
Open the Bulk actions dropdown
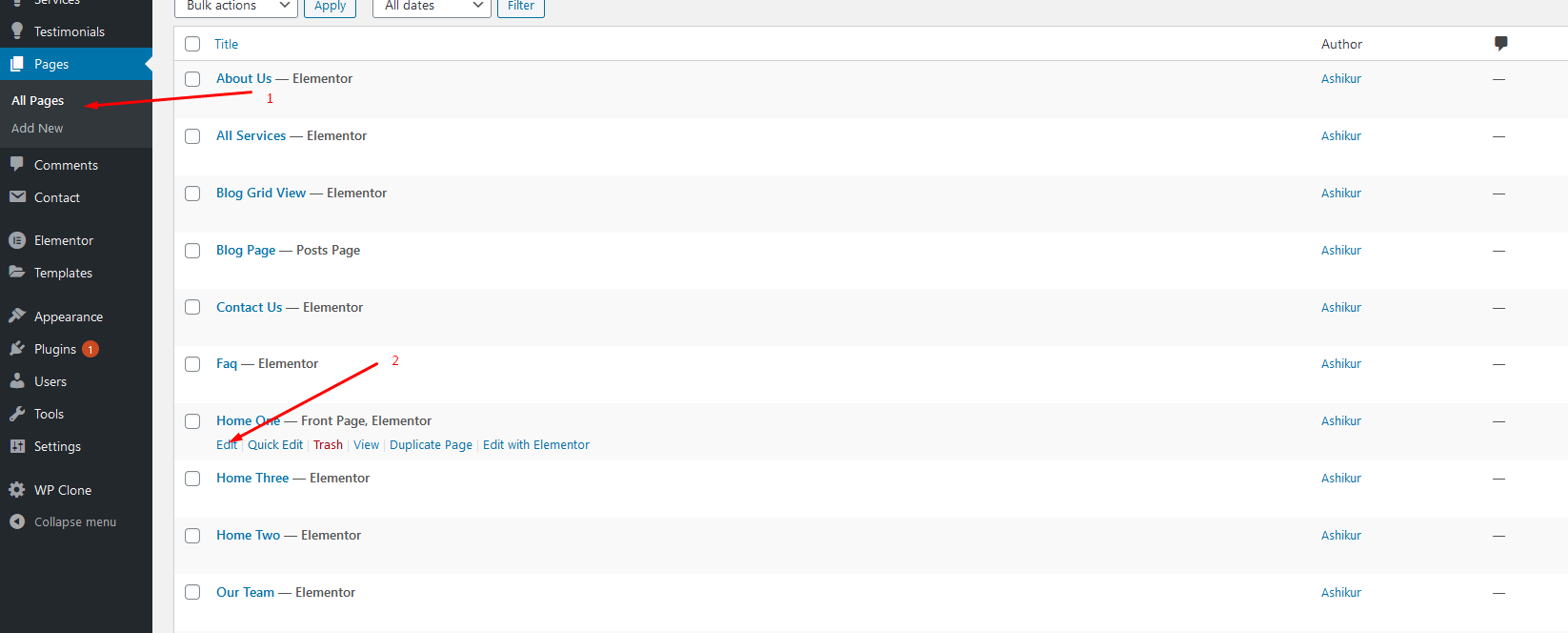point(236,6)
